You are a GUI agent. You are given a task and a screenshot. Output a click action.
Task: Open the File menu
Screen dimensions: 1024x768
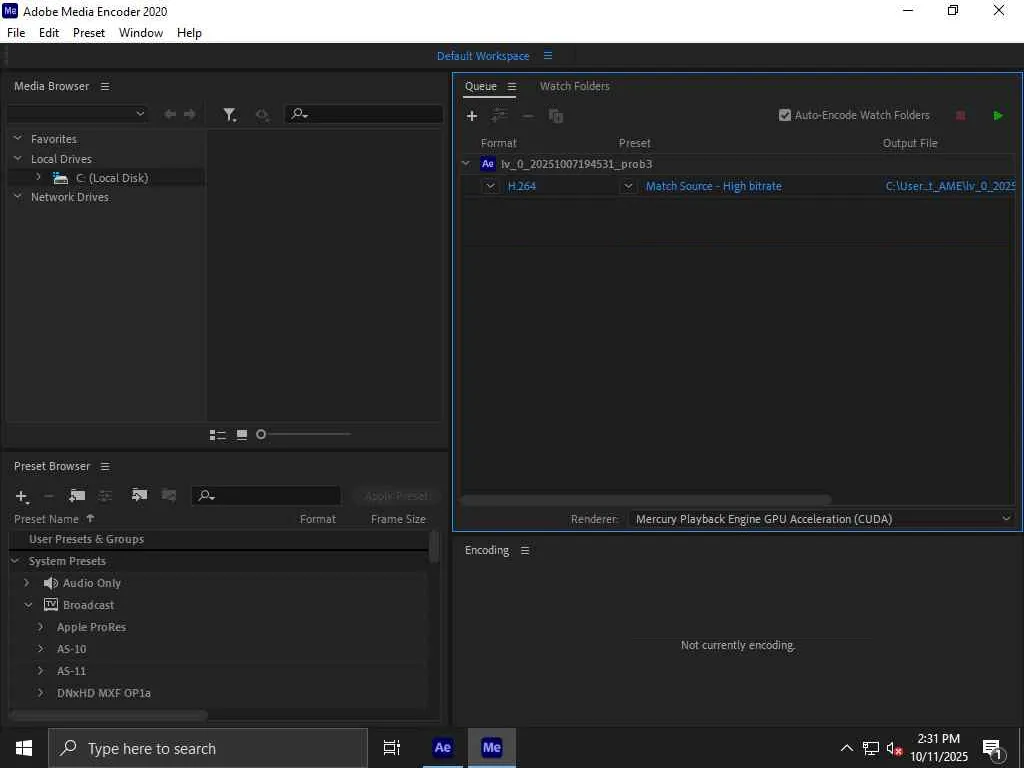point(16,33)
